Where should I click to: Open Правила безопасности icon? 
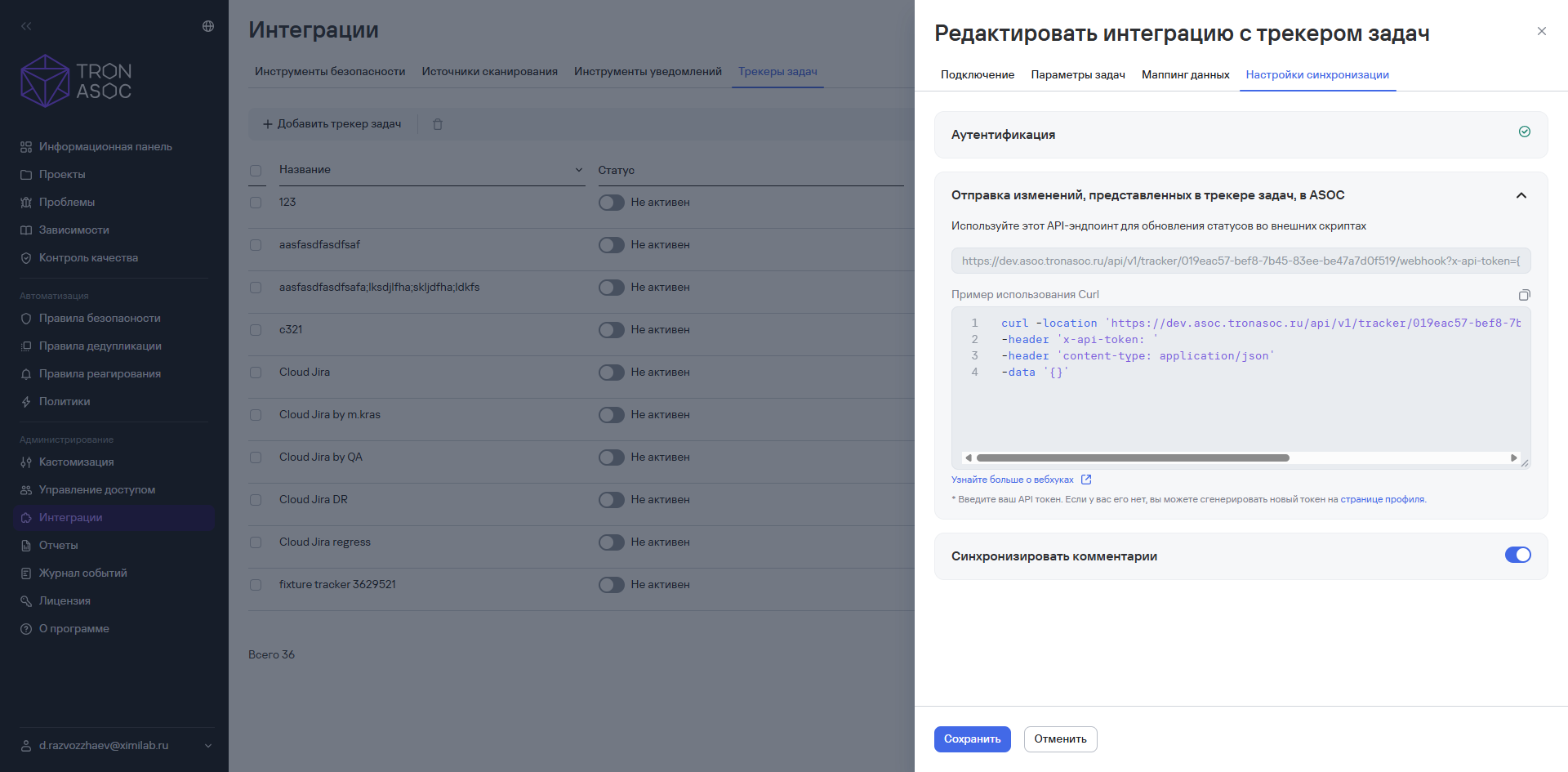point(26,319)
